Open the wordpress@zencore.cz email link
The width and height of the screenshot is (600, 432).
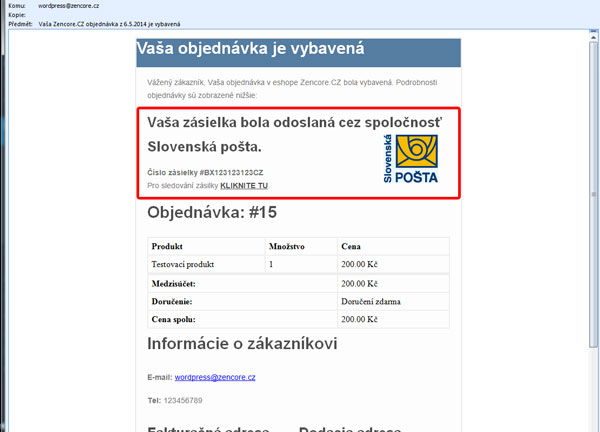coord(215,377)
